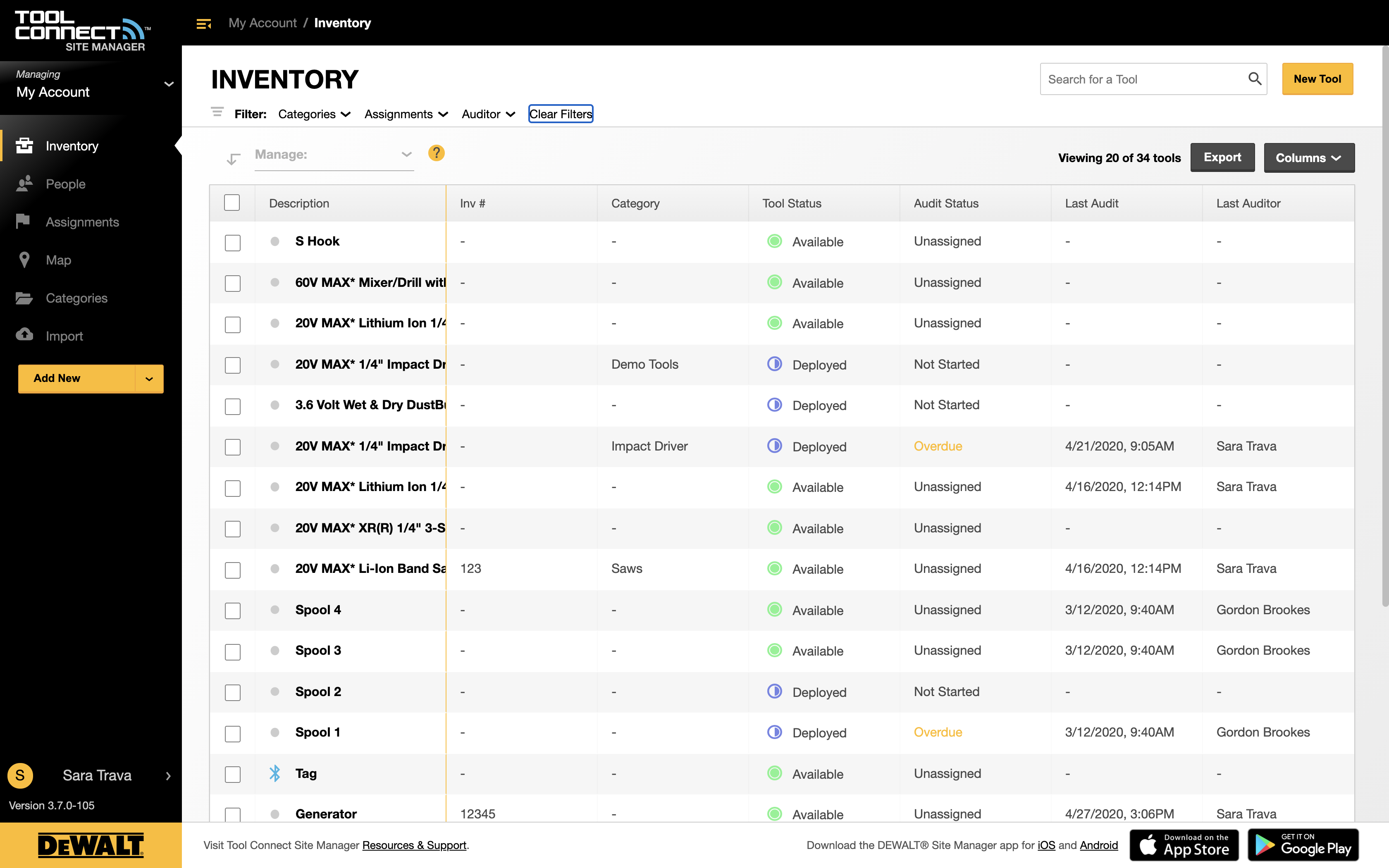Screen dimensions: 1389x868
Task: Click the Available icon for the Band Saw row
Action: (774, 568)
